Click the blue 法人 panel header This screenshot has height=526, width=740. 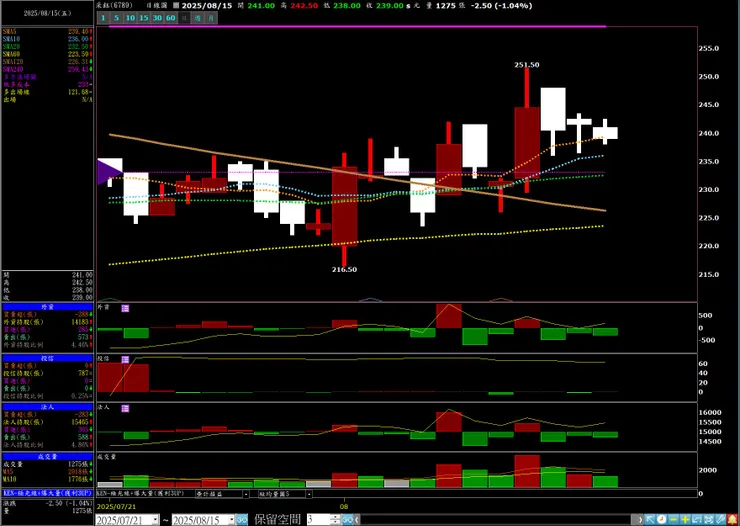[x=47, y=407]
